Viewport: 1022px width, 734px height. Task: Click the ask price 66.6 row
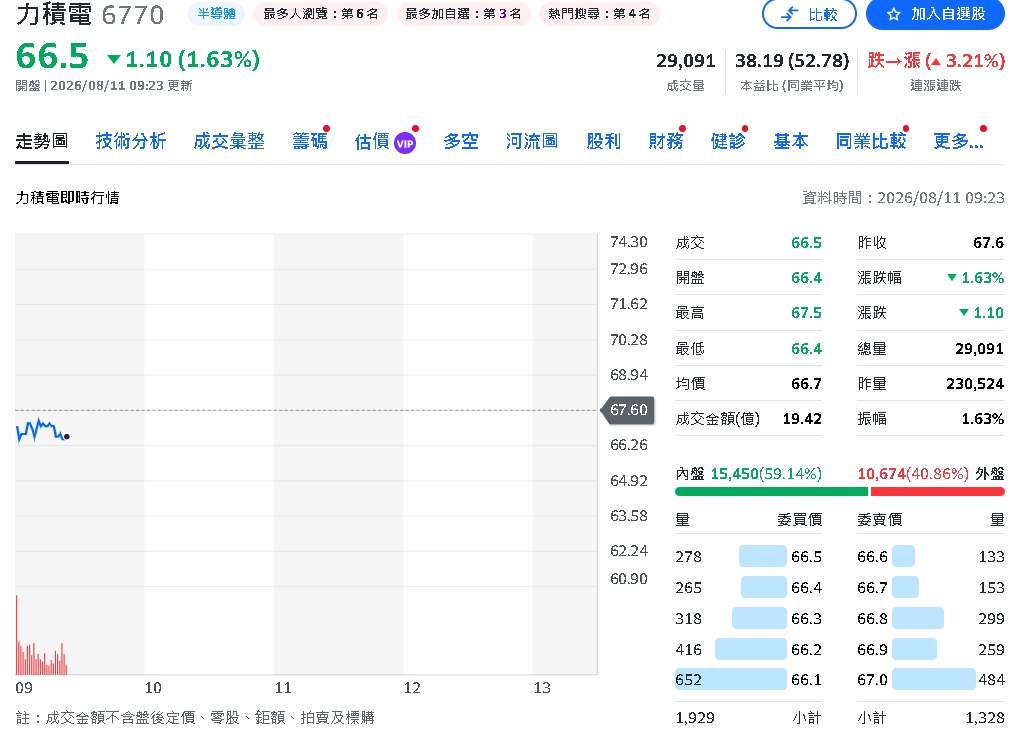[x=931, y=557]
